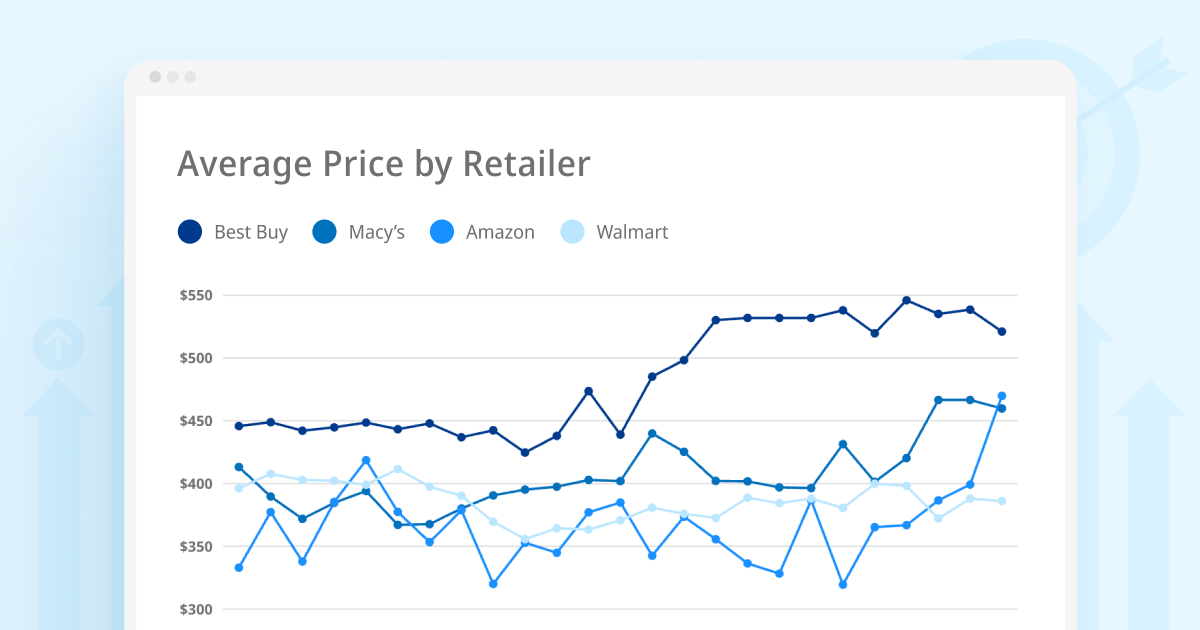Image resolution: width=1200 pixels, height=630 pixels.
Task: Toggle the Macy's series label
Action: pos(376,233)
